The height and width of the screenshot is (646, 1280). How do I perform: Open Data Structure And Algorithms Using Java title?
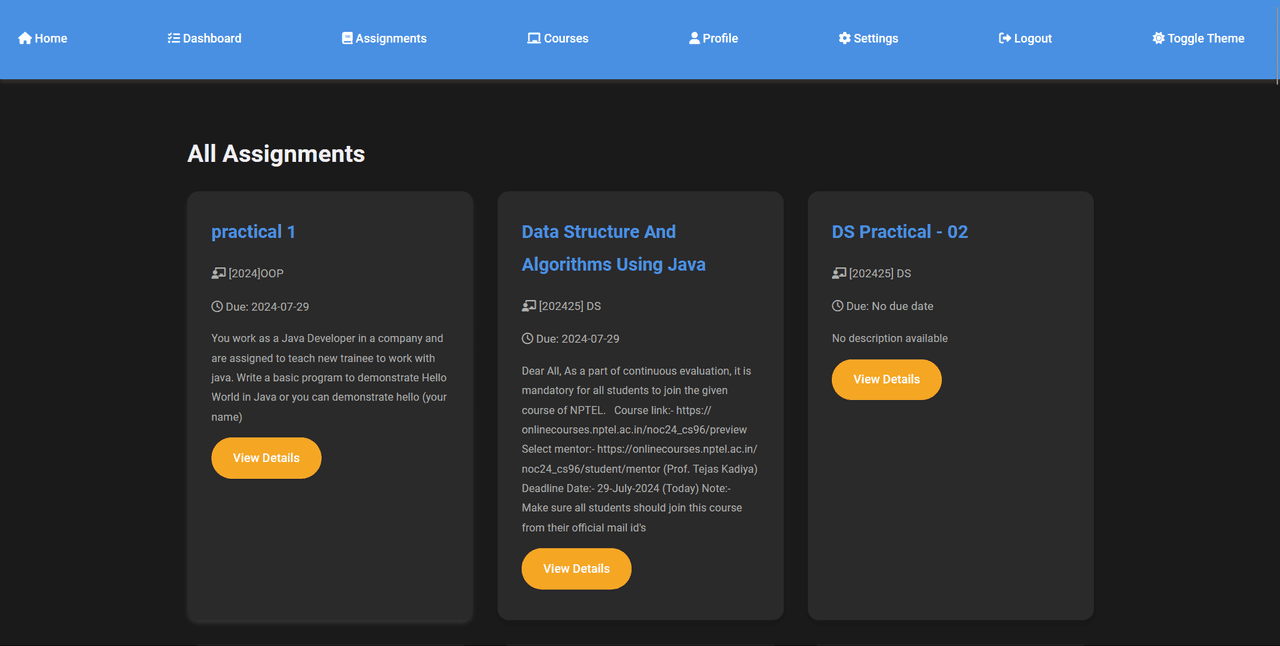[x=613, y=248]
